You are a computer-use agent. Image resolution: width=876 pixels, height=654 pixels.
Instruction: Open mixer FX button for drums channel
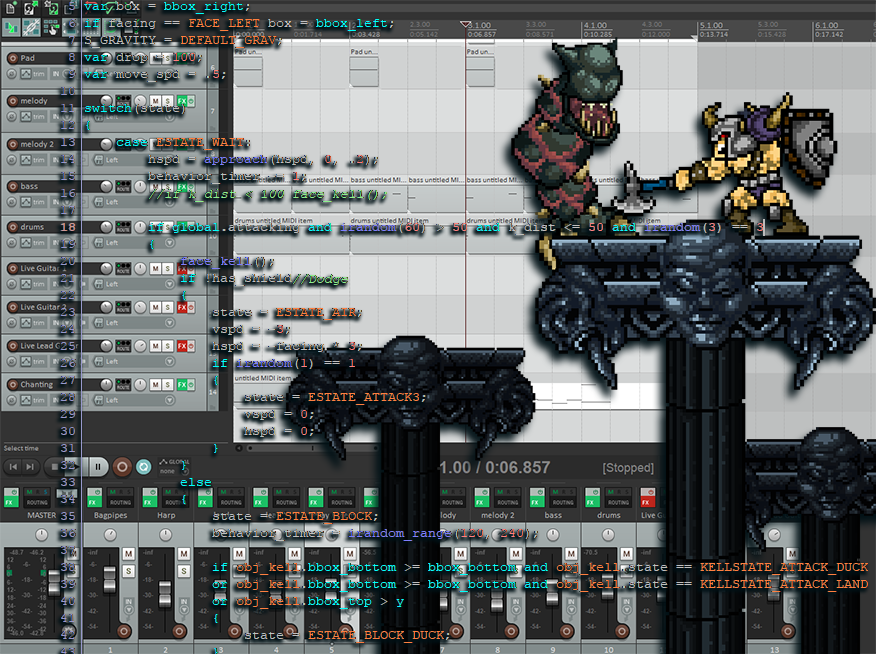pyautogui.click(x=592, y=498)
